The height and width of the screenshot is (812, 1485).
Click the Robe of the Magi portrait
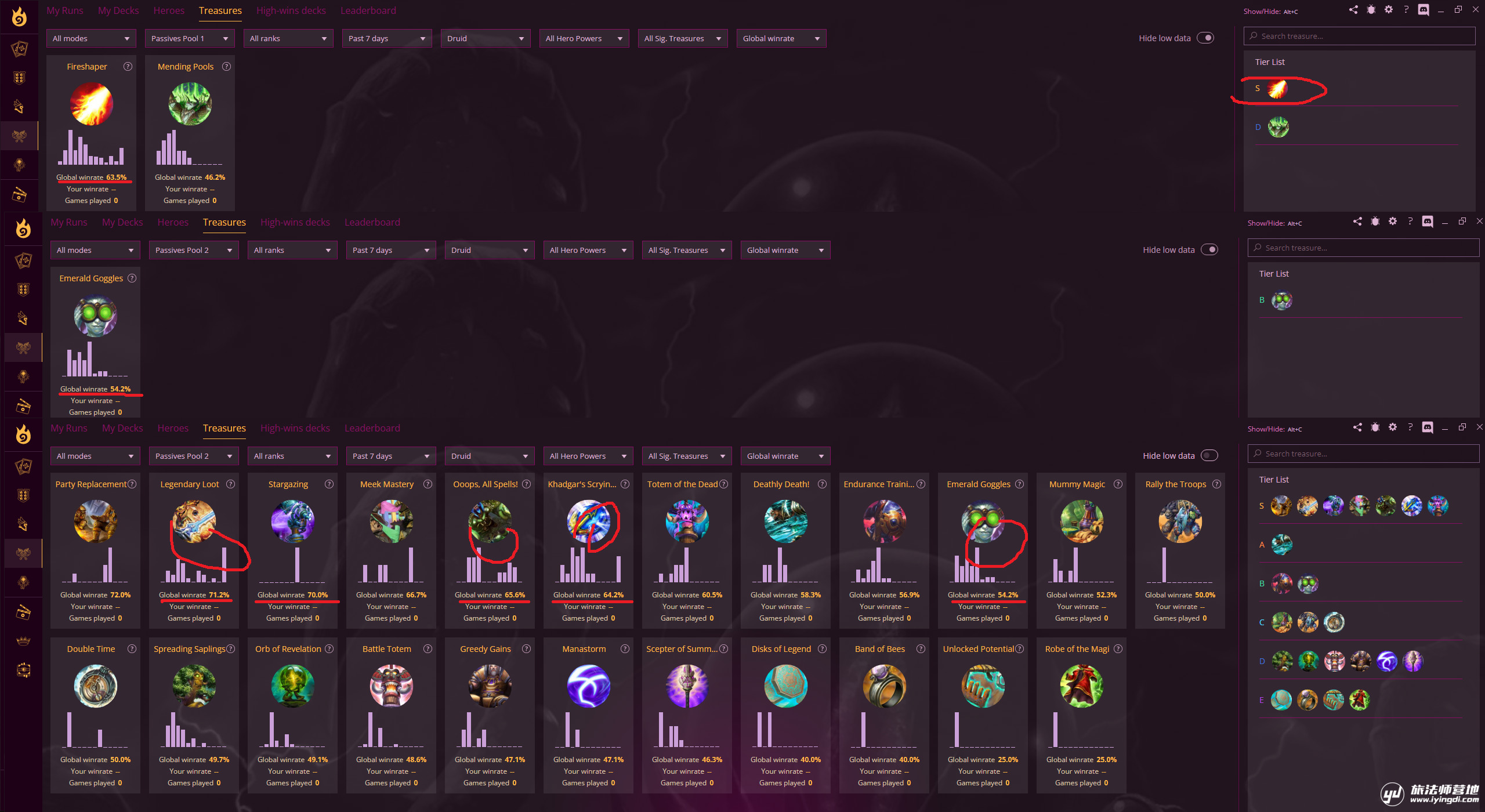point(1081,686)
